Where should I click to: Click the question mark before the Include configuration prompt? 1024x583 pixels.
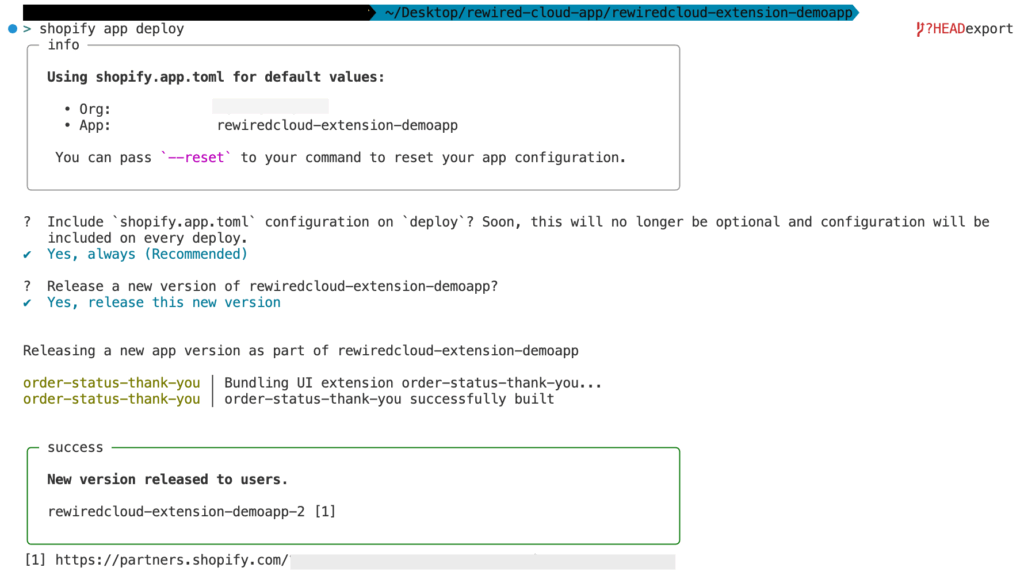coord(27,222)
